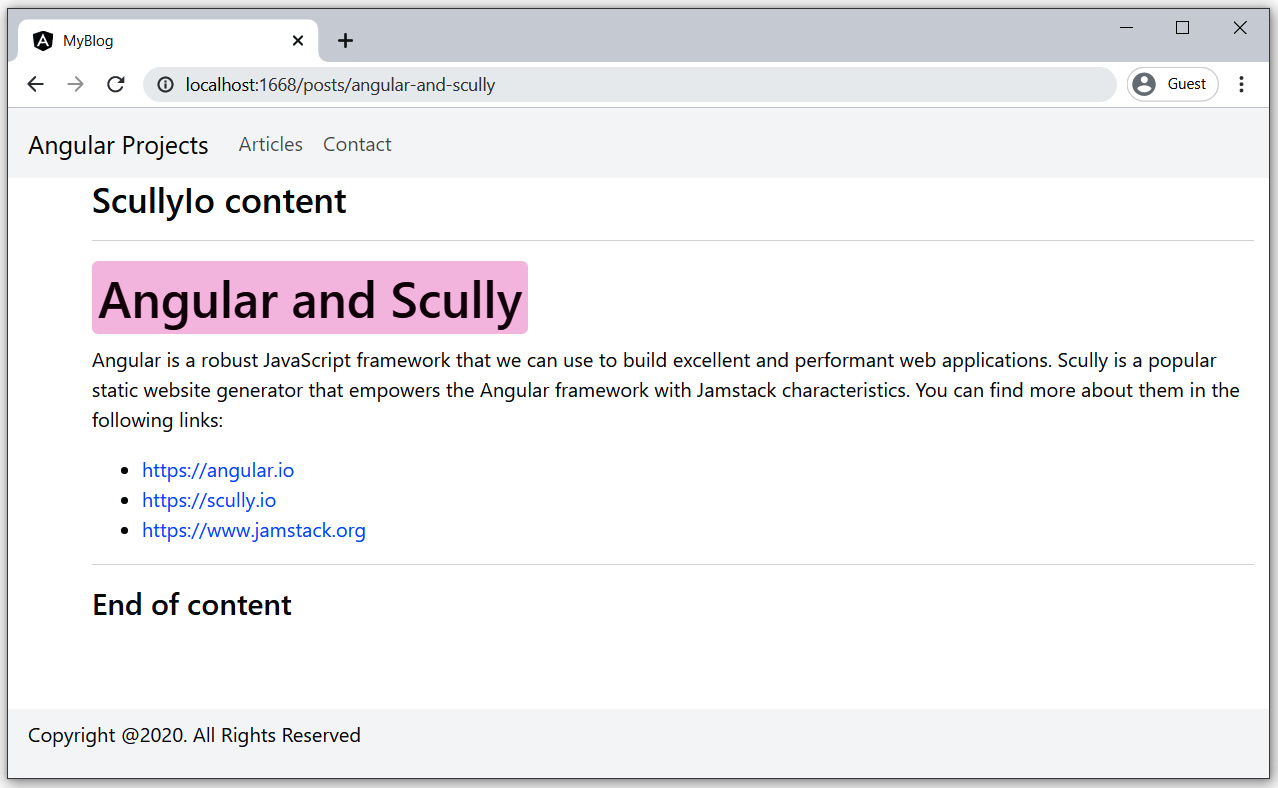
Task: Click the ScullyIo content heading
Action: 219,201
